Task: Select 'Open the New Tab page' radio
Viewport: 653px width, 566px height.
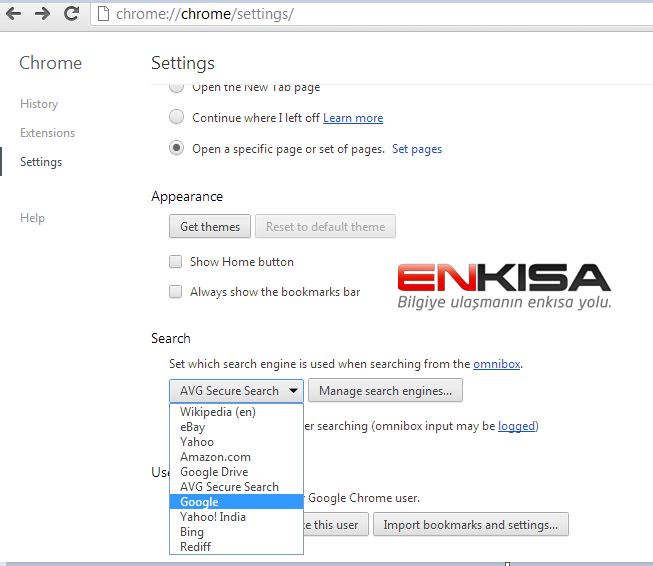Action: [176, 87]
